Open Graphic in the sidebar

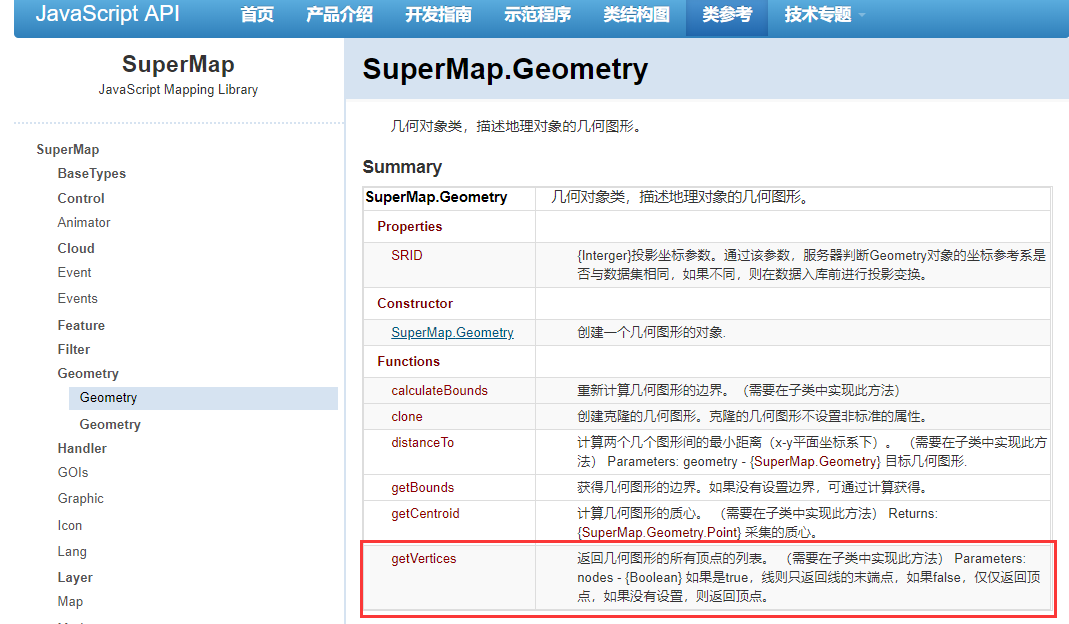tap(80, 499)
